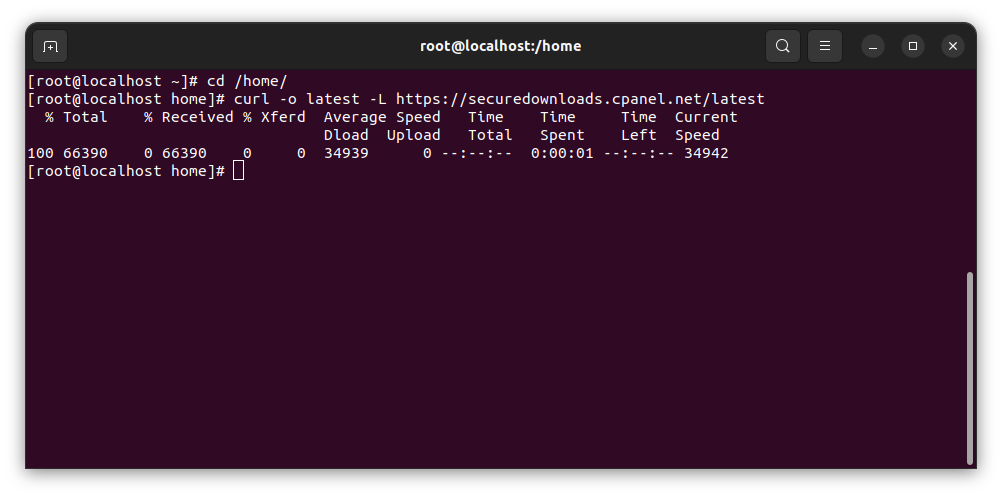Minimize the terminal window
This screenshot has width=1002, height=497.
873,46
